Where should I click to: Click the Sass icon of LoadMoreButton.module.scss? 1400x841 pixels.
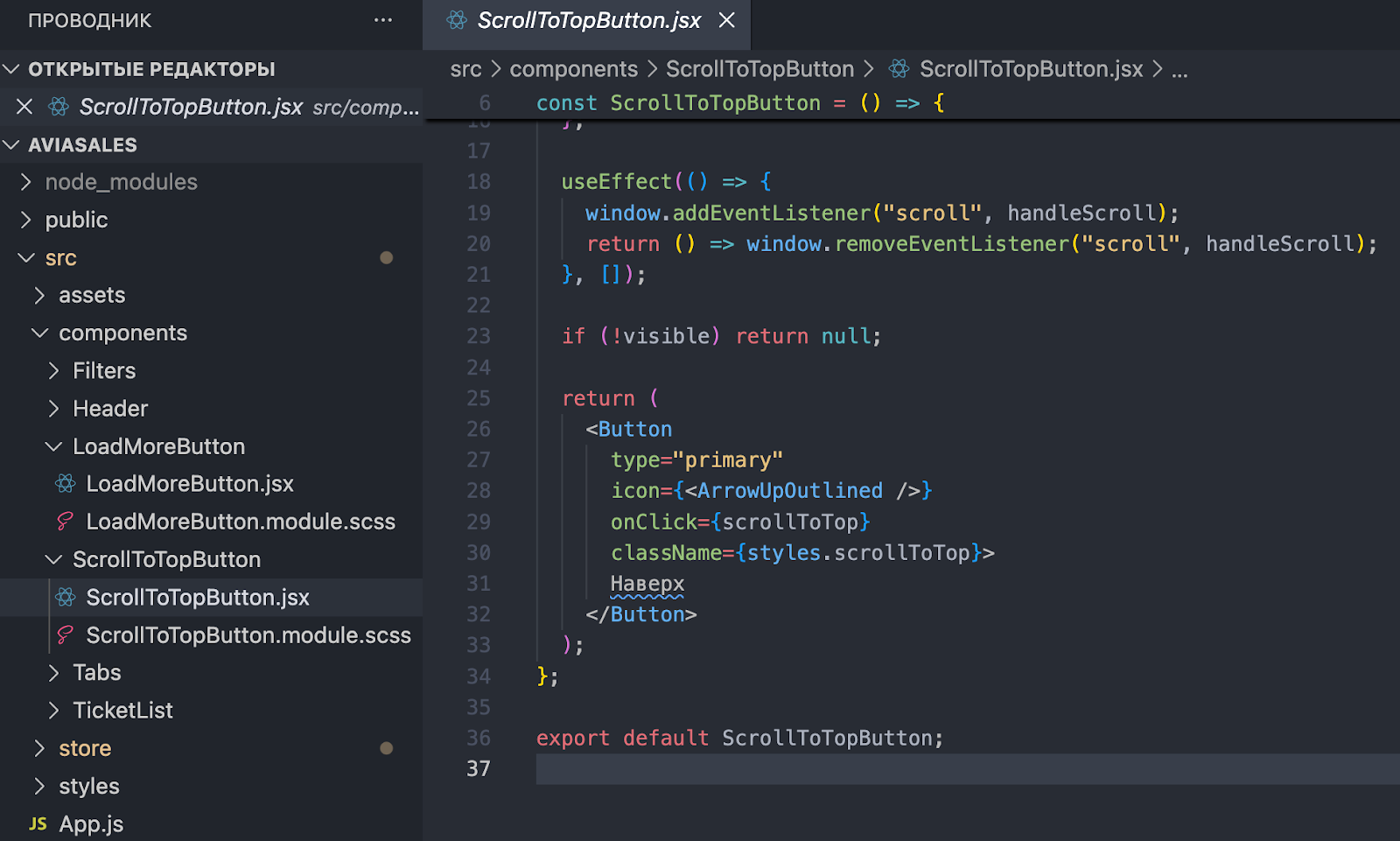click(66, 522)
